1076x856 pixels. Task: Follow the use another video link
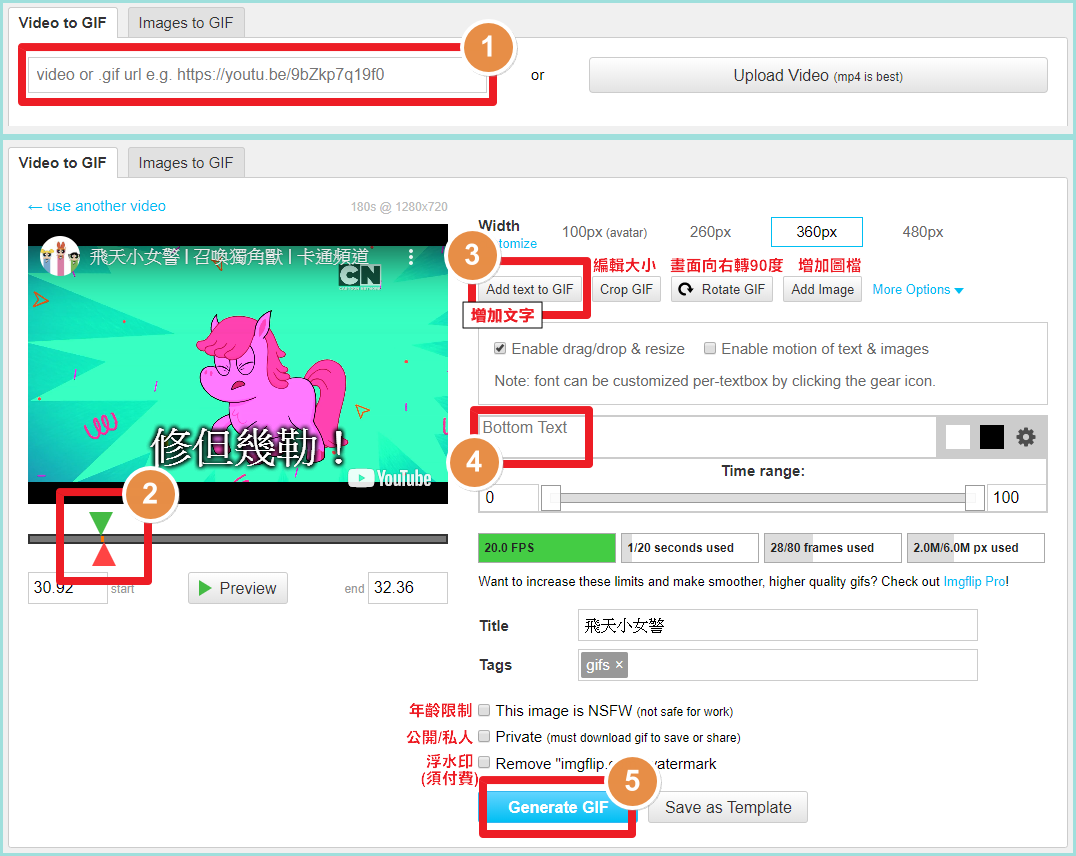(x=97, y=206)
